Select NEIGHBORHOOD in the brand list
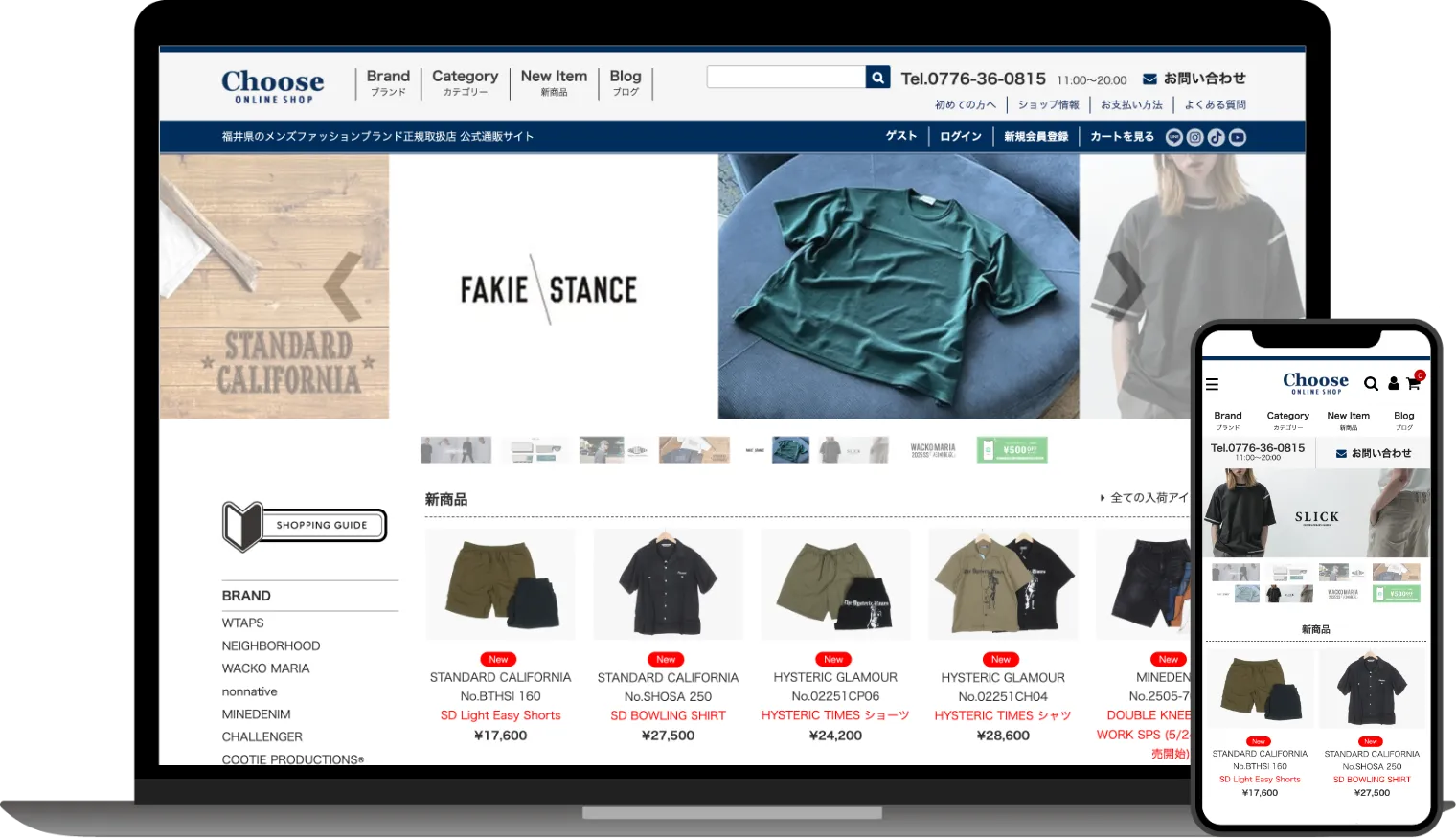This screenshot has width=1456, height=838. (x=271, y=646)
